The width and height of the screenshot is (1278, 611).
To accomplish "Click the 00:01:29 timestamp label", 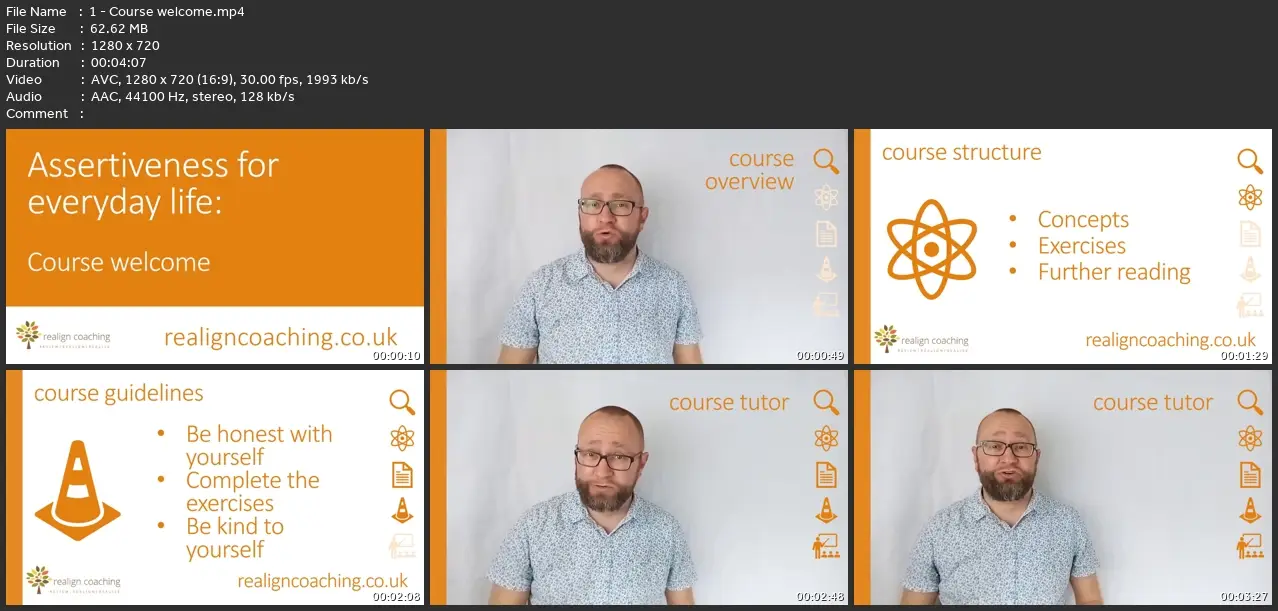I will pos(1244,356).
